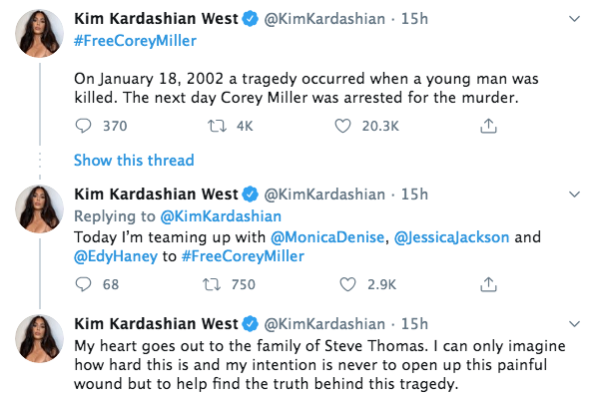Viewport: 595px width, 398px height.
Task: Open the @JessicaJackson profile mention
Action: tap(452, 237)
